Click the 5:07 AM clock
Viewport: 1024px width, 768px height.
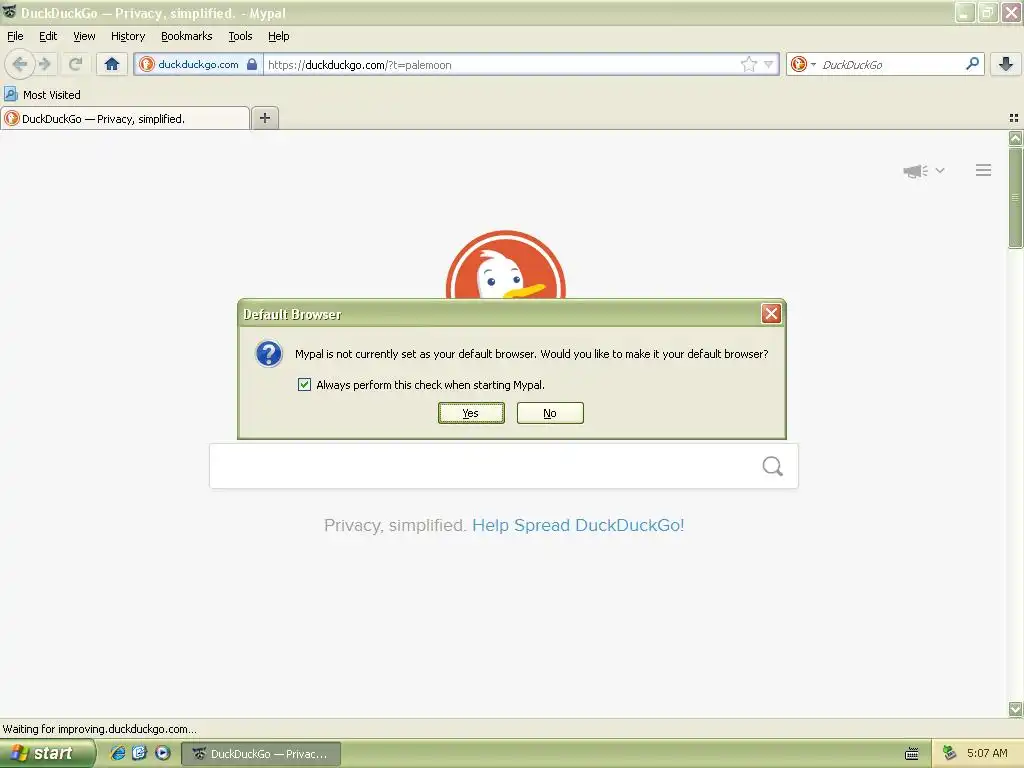987,753
